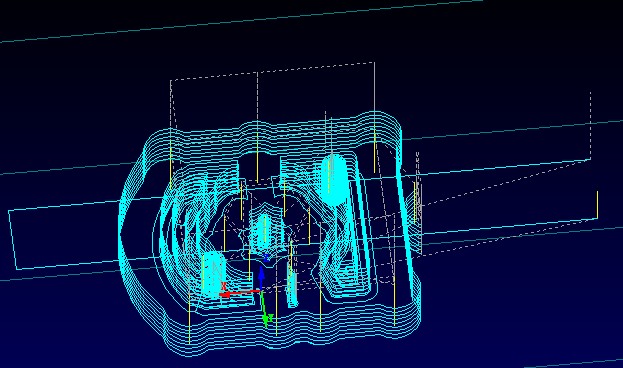Viewport: 623px width, 368px height.
Task: Select the green Y axis label
Action: [270, 318]
